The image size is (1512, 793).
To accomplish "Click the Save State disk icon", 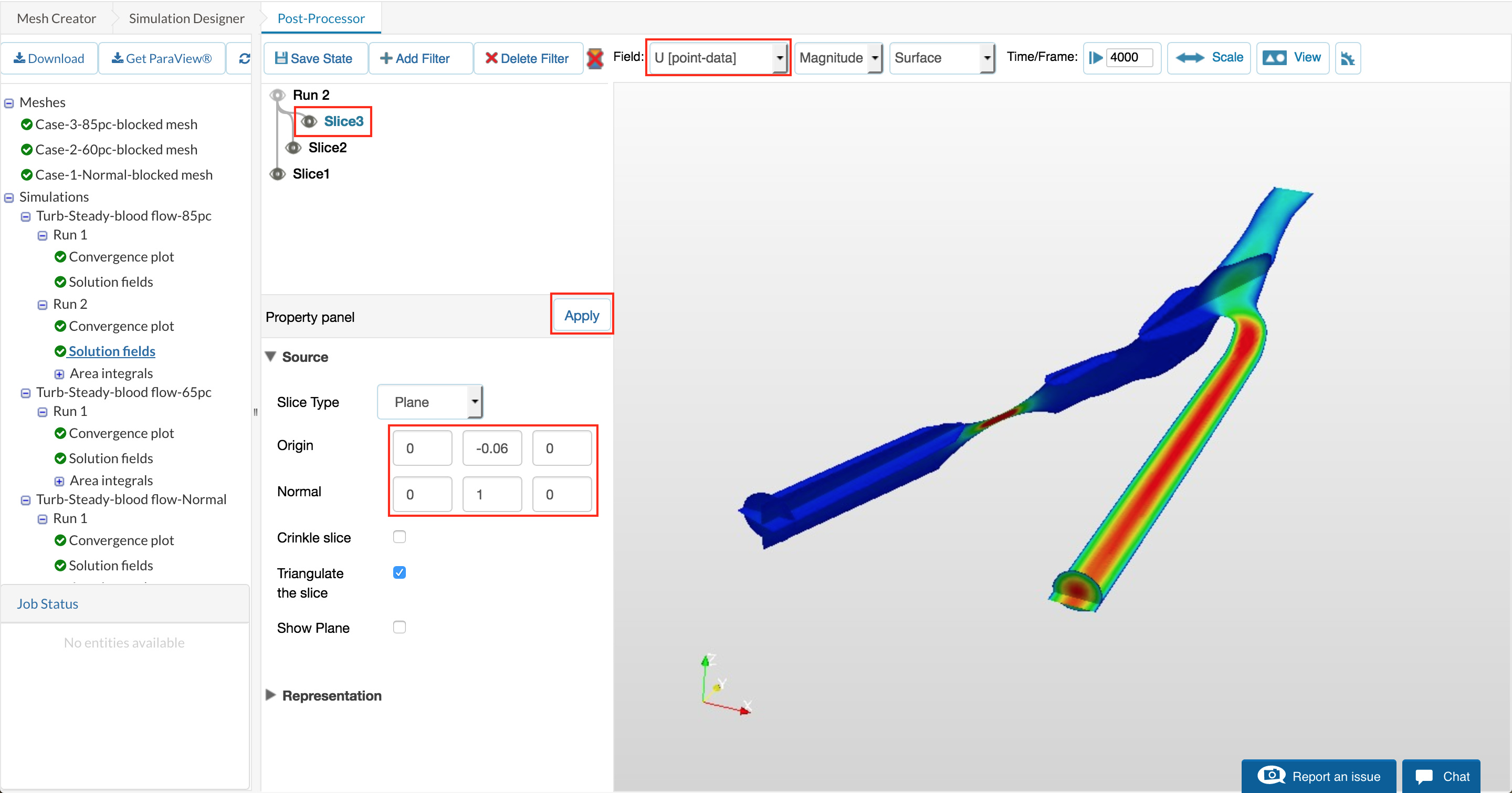I will click(x=281, y=58).
